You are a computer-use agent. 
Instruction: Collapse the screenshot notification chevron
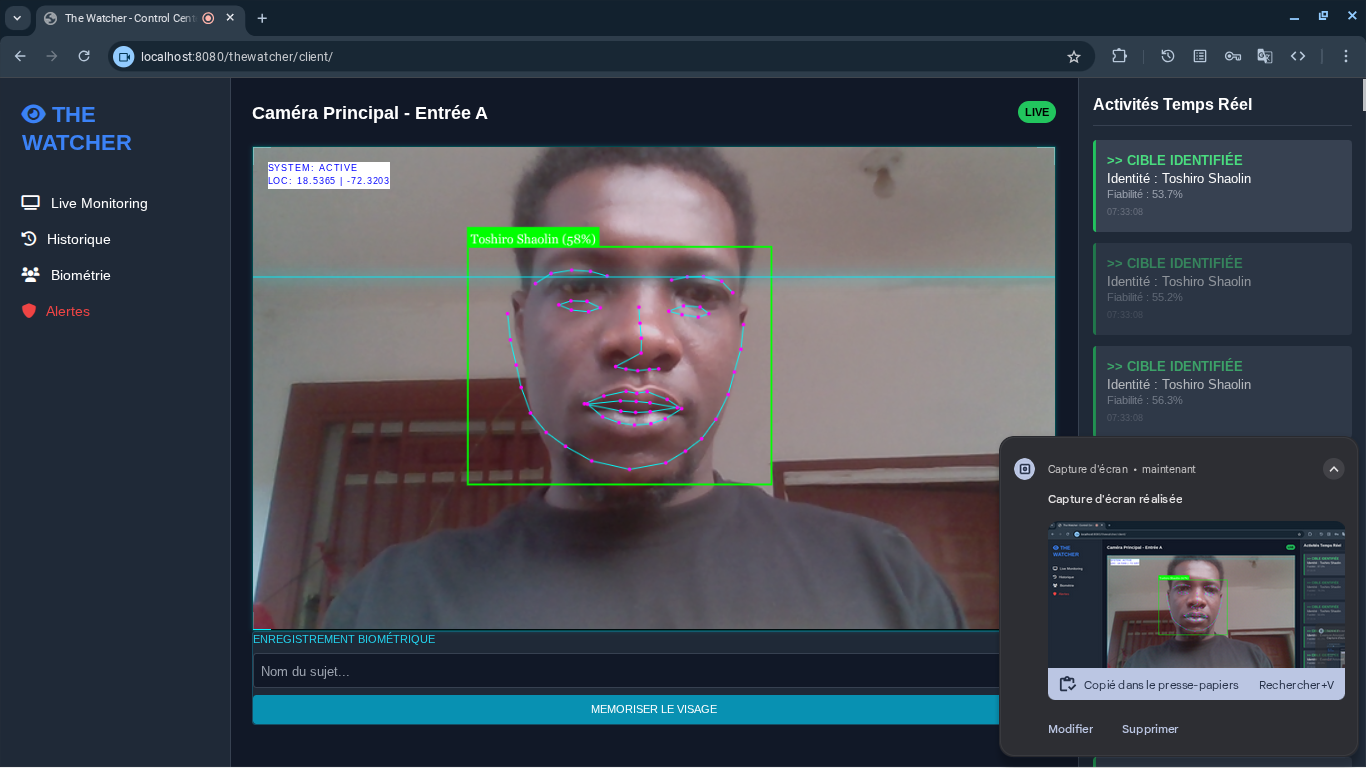pyautogui.click(x=1333, y=469)
